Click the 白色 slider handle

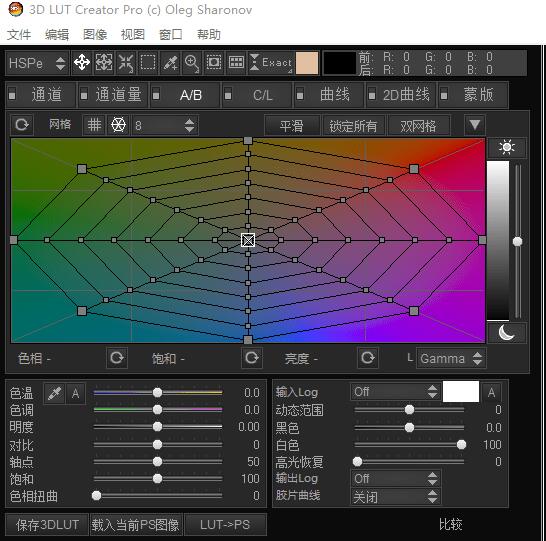(x=461, y=445)
